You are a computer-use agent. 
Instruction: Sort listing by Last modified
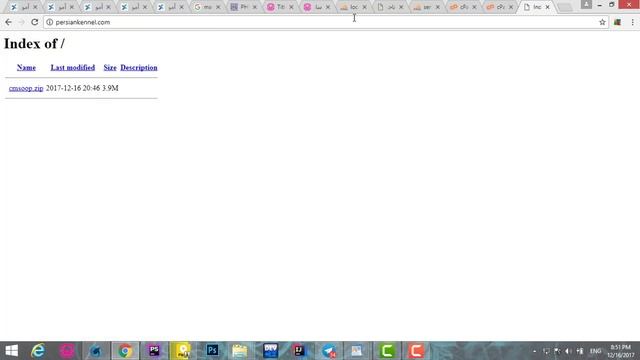(73, 68)
